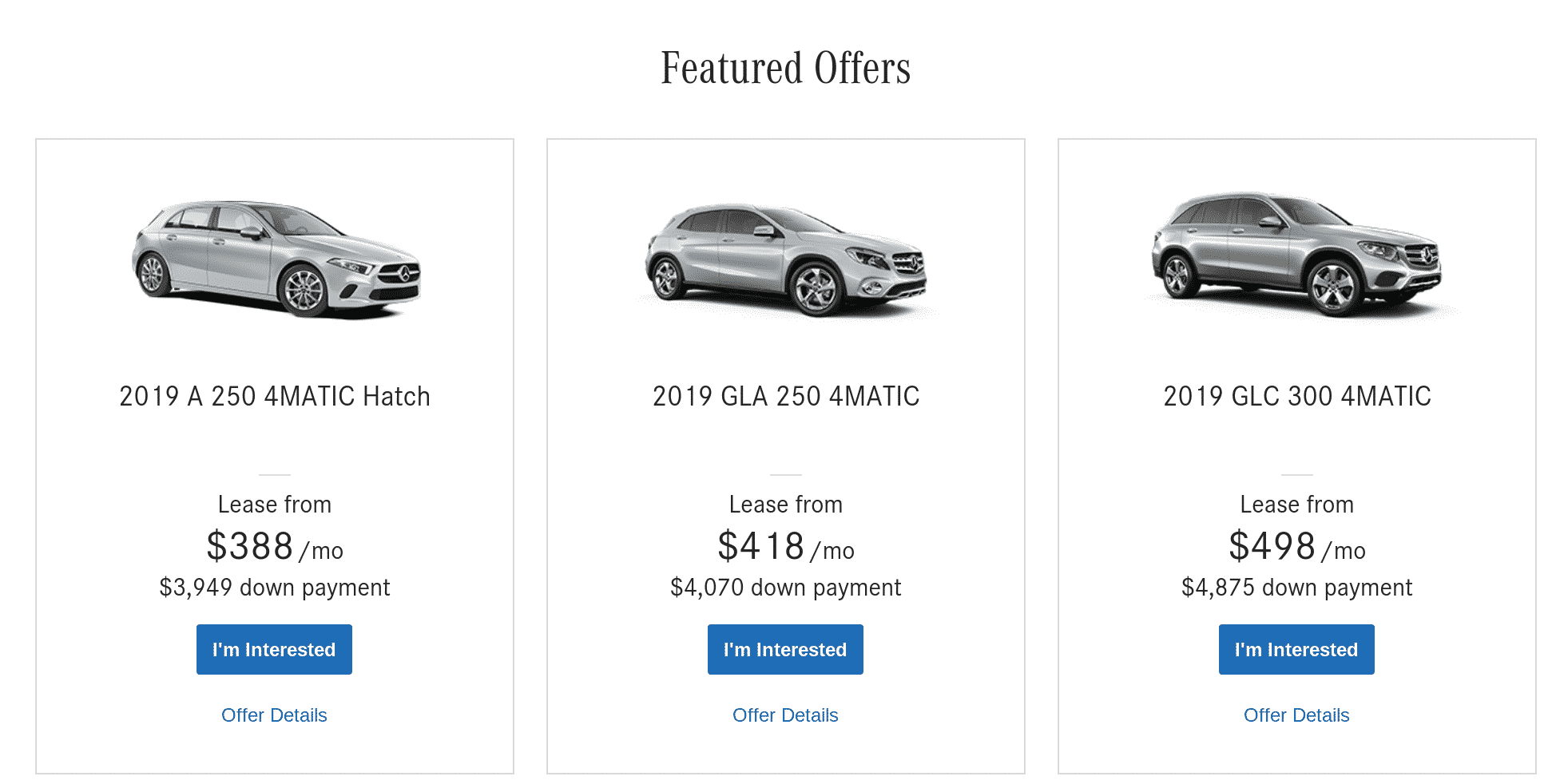Screen dimensions: 1564x784
Task: Click the $498/mo lease price
Action: tap(1296, 548)
